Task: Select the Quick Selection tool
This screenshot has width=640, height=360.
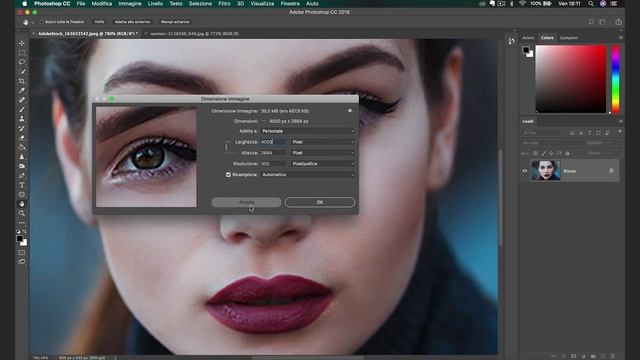Action: tap(22, 71)
